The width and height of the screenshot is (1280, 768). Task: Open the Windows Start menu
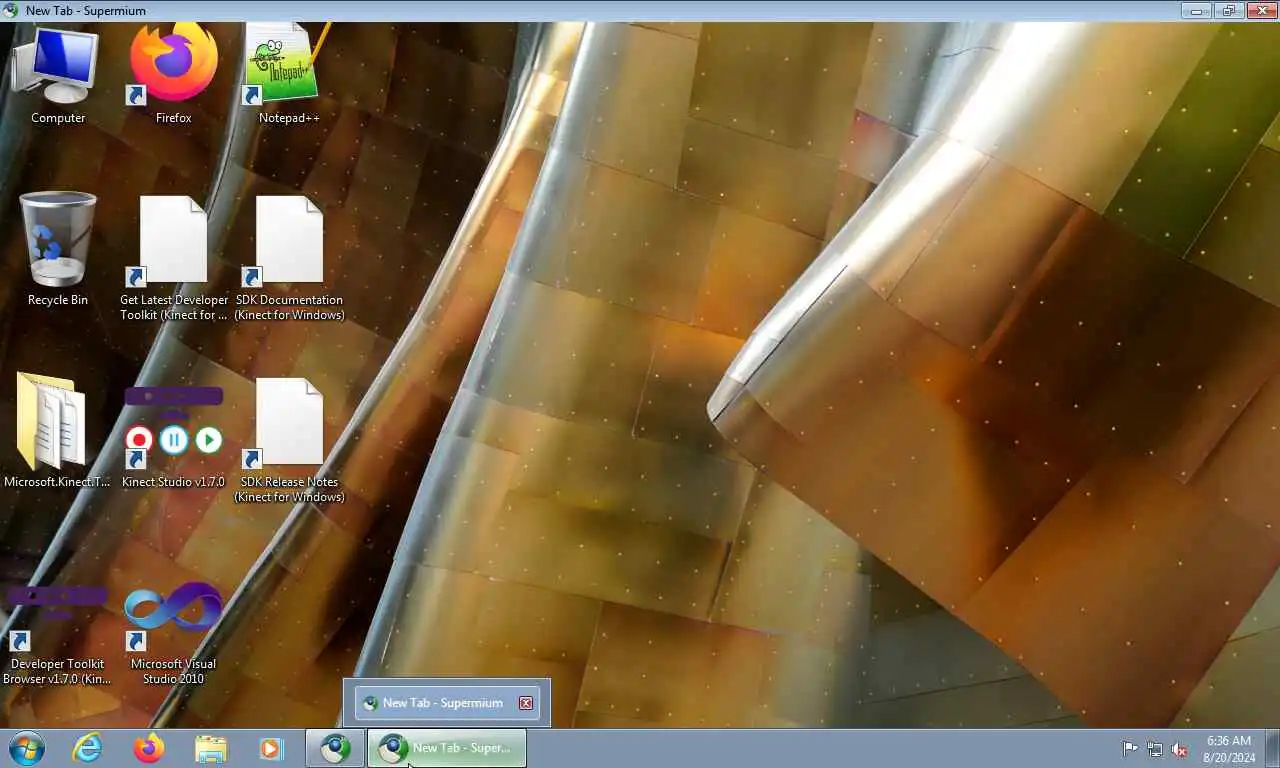[27, 748]
